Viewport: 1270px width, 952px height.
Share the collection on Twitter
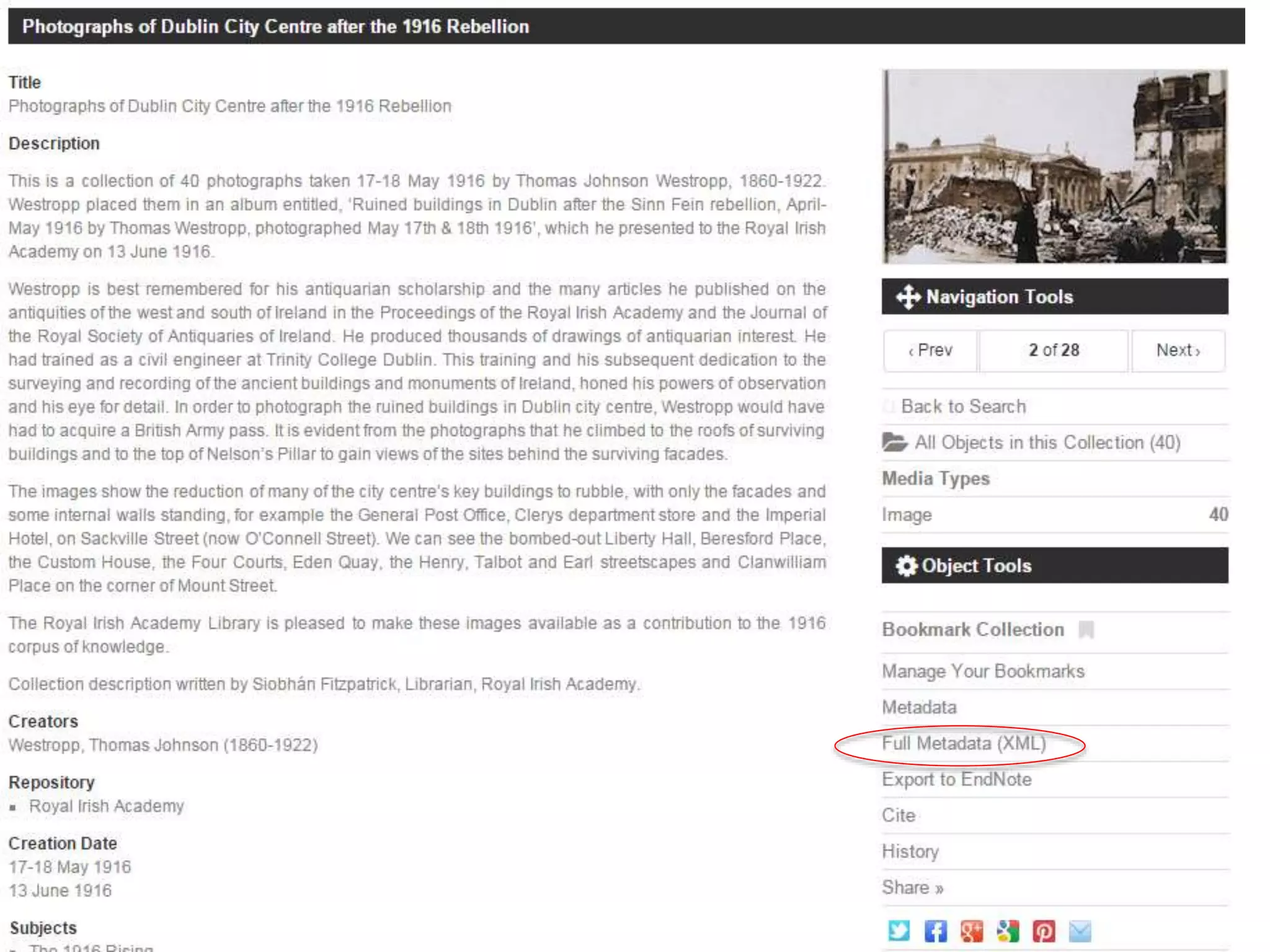(x=899, y=930)
